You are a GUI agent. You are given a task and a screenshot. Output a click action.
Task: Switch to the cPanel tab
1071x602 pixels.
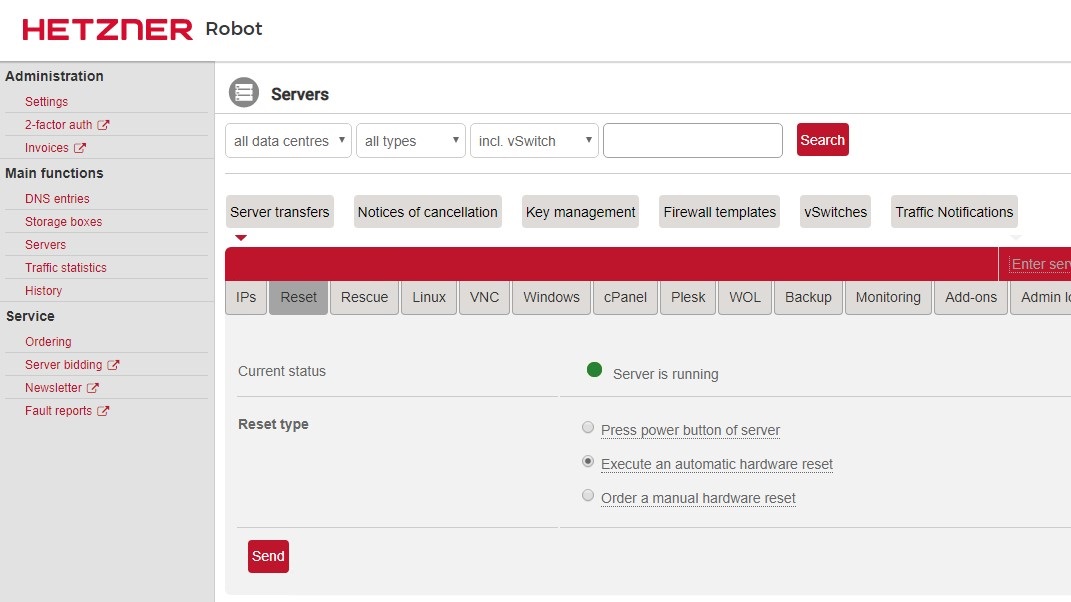coord(625,298)
